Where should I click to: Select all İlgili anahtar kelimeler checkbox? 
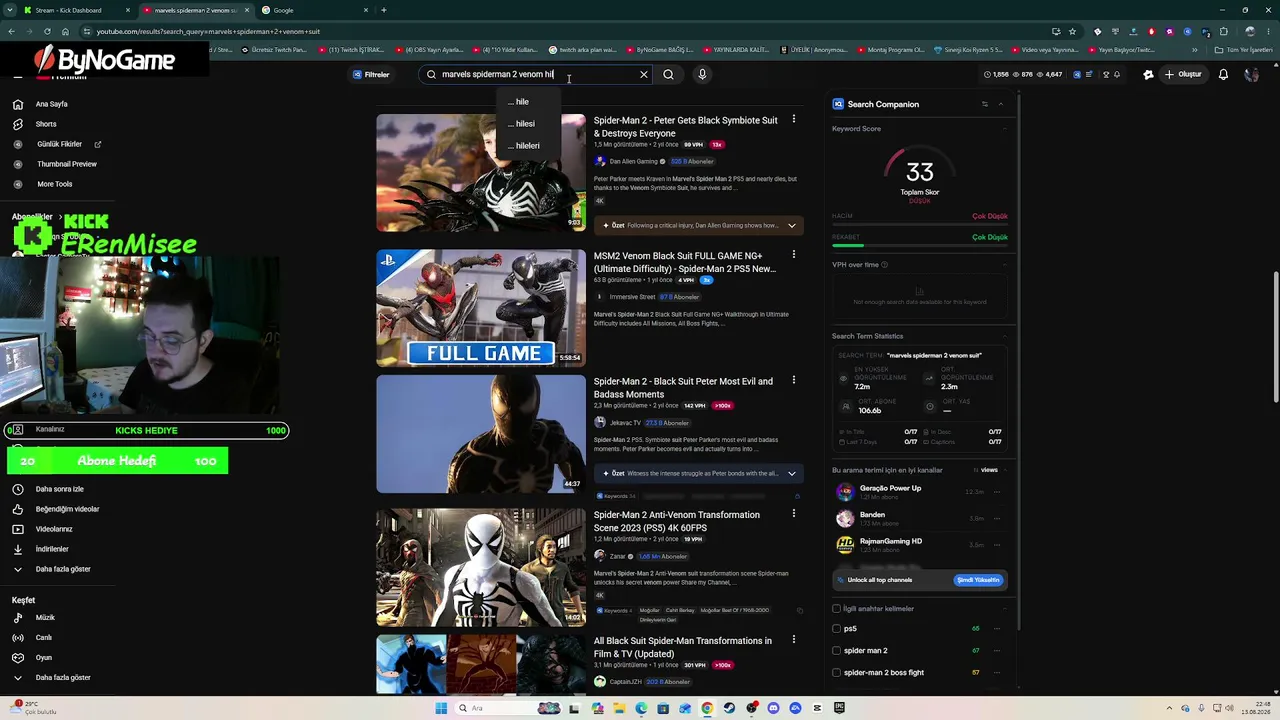[837, 609]
